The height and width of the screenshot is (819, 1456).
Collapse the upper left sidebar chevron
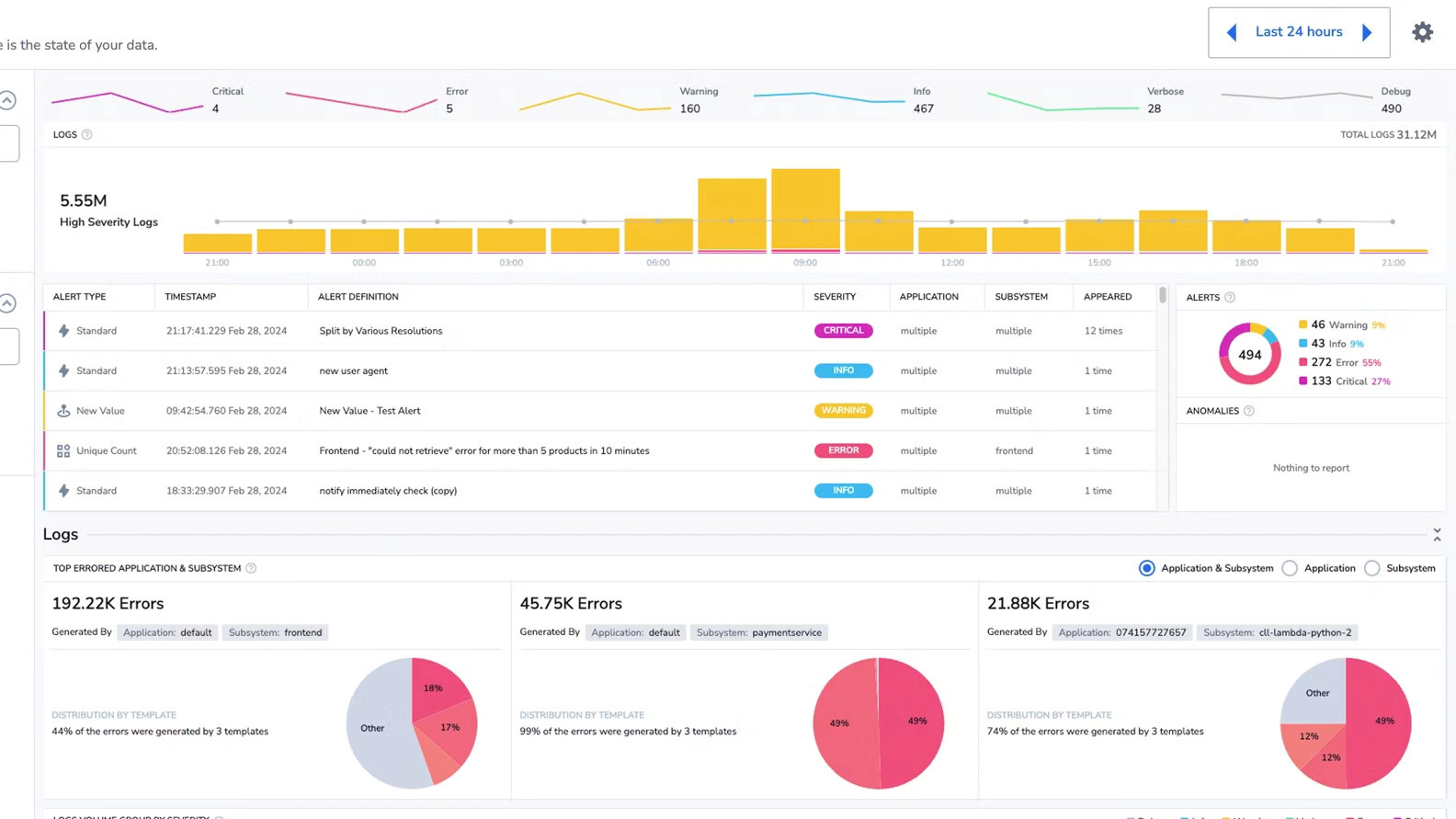pyautogui.click(x=8, y=100)
